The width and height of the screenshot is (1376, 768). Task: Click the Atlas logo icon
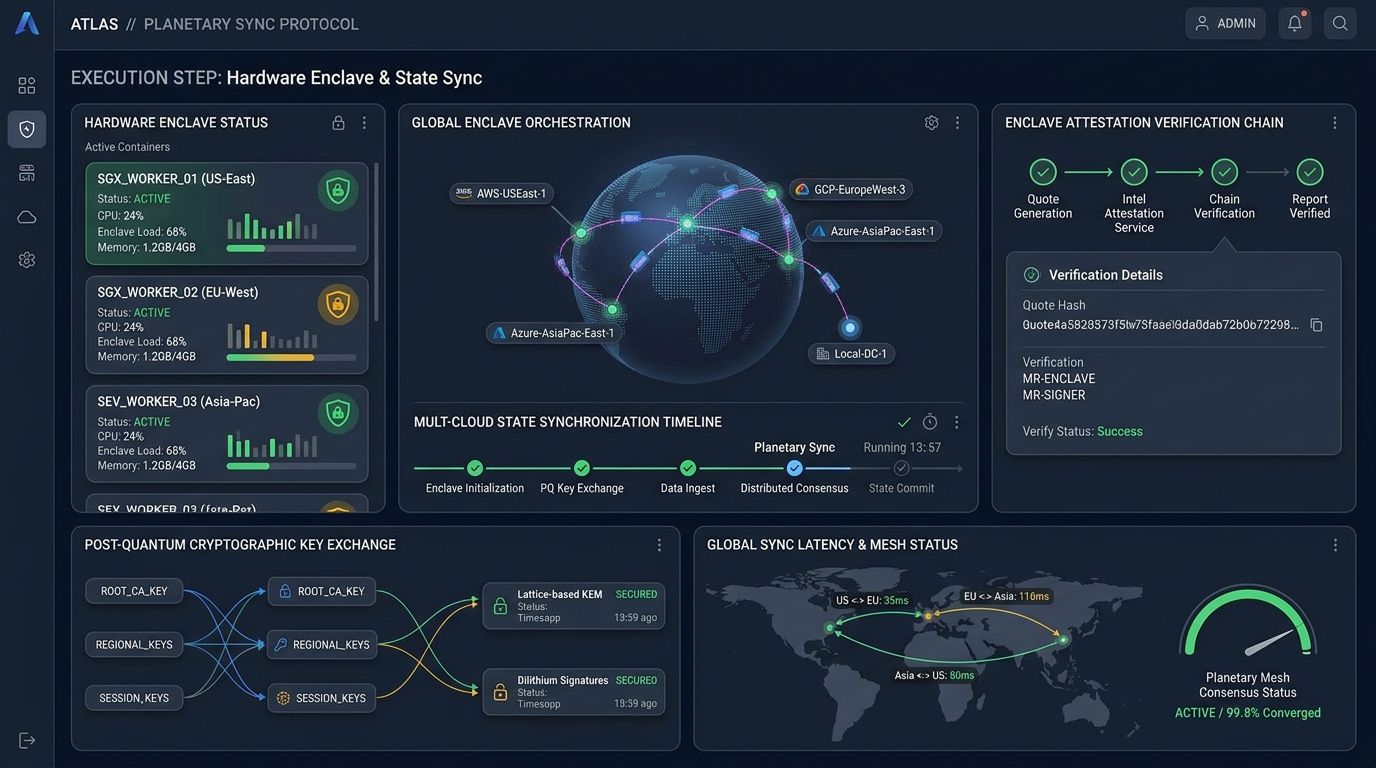click(x=27, y=23)
